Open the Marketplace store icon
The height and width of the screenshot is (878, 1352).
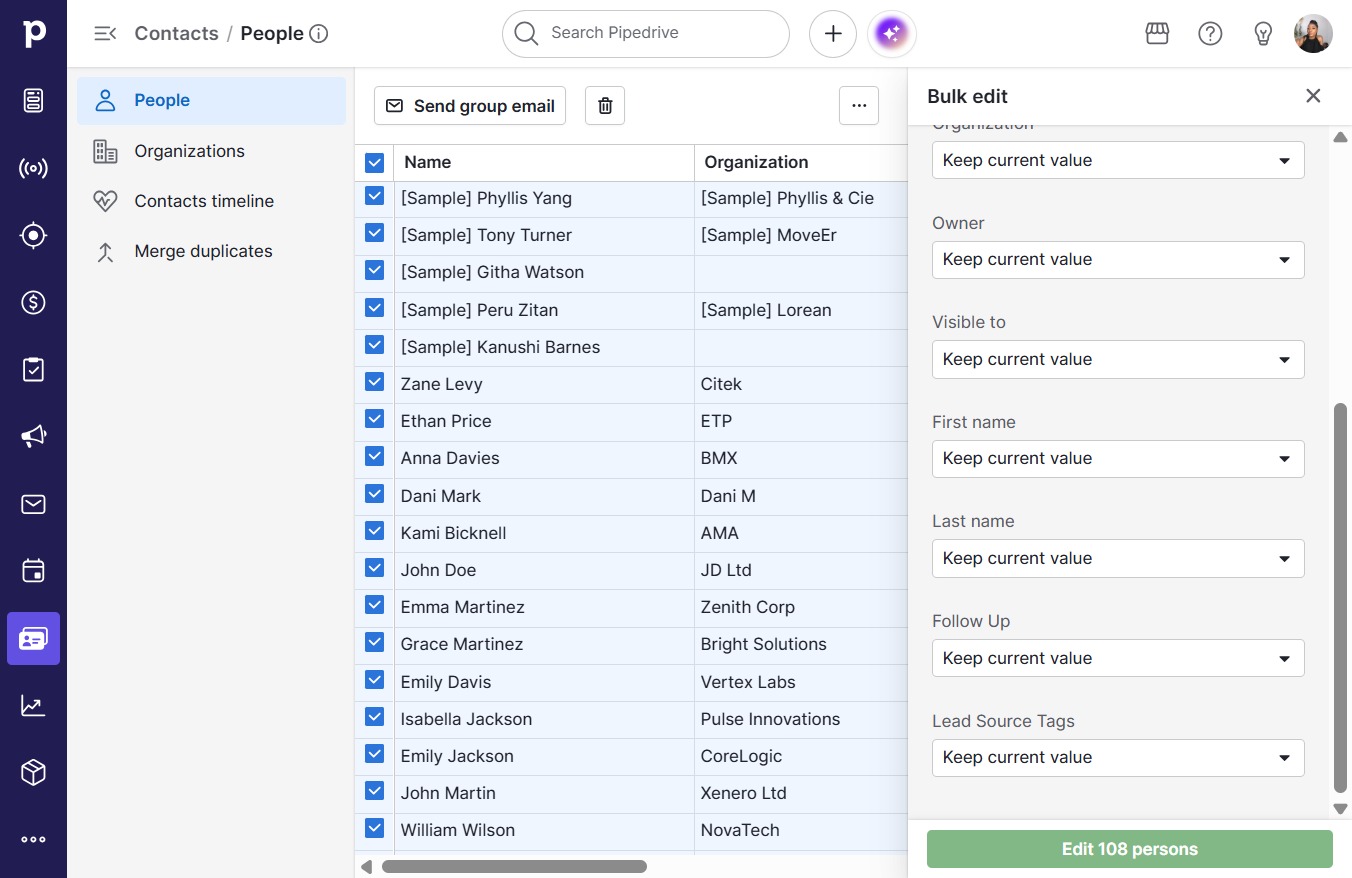point(1157,34)
